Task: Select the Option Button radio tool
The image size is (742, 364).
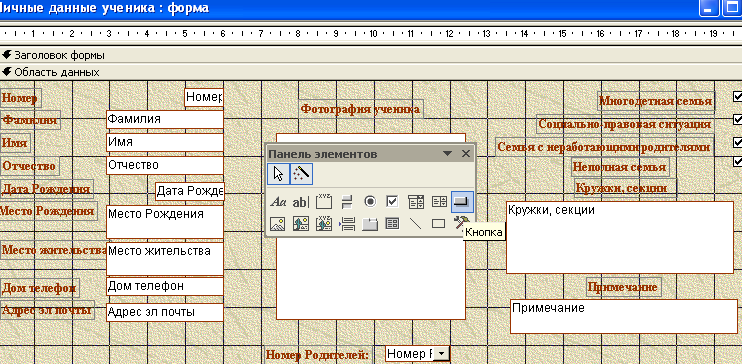Action: tap(370, 202)
